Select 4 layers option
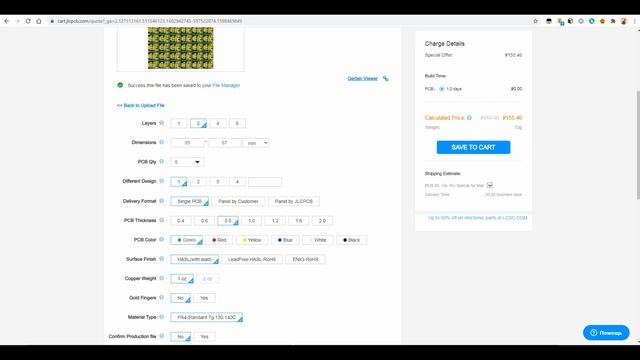The width and height of the screenshot is (640, 360). point(218,123)
